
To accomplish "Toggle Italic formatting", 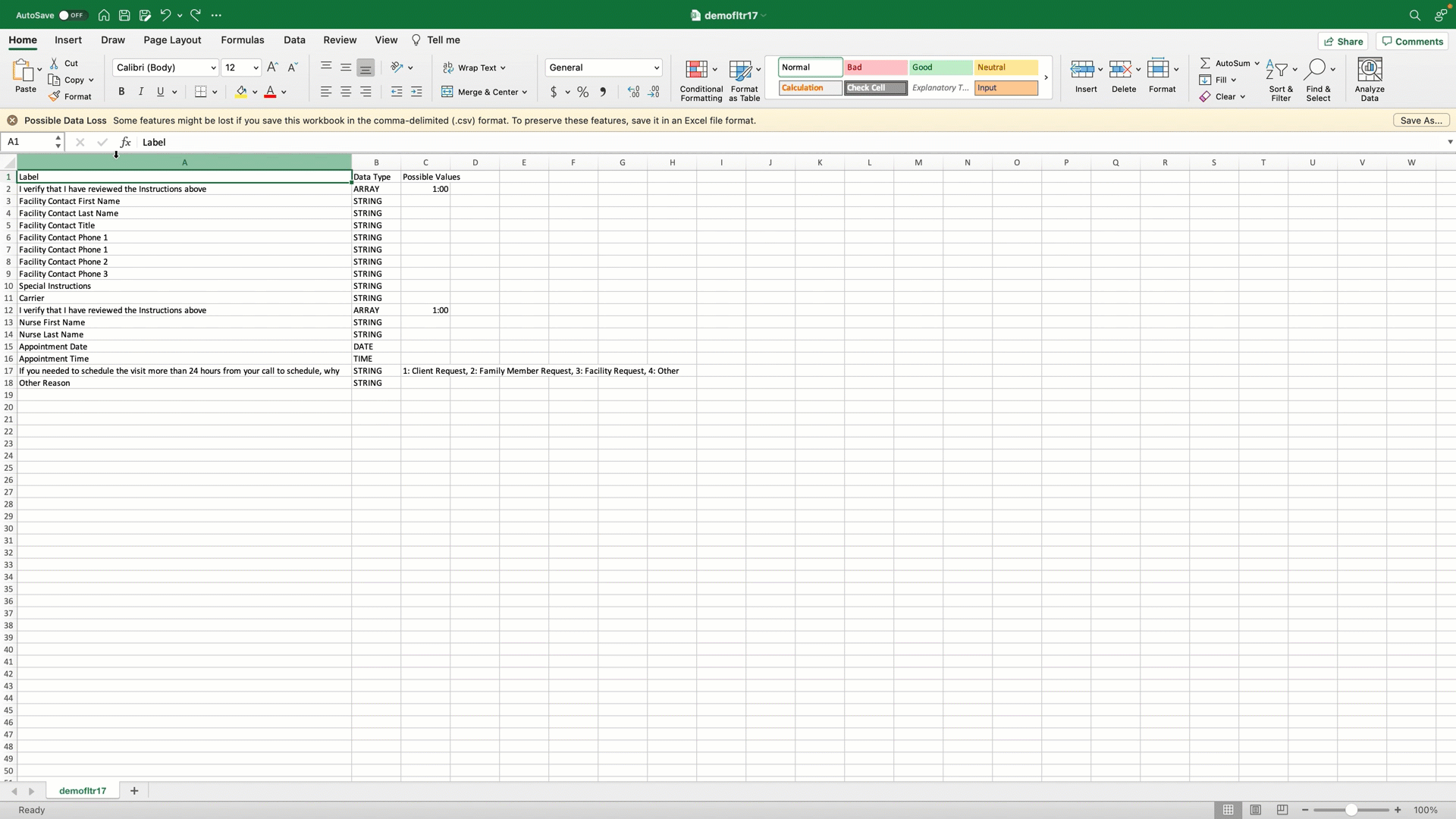I will click(141, 92).
